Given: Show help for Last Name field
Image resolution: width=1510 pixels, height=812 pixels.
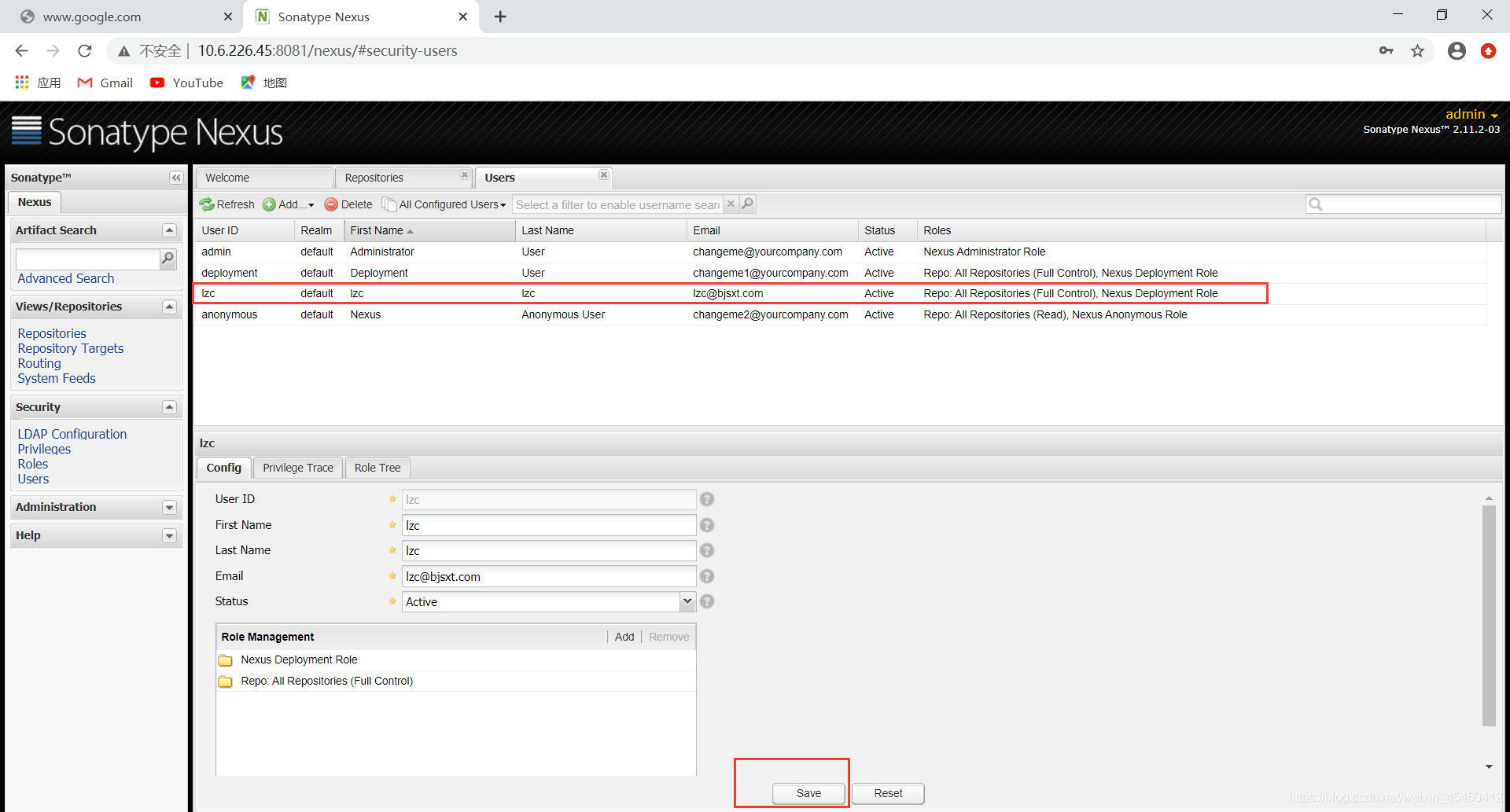Looking at the screenshot, I should click(707, 550).
